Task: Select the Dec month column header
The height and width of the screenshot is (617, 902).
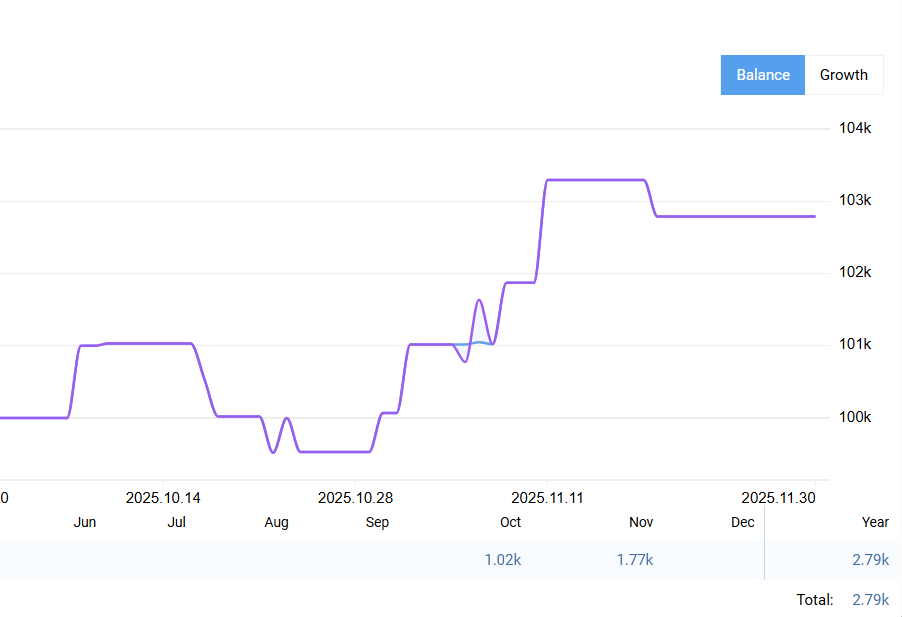Action: [742, 522]
